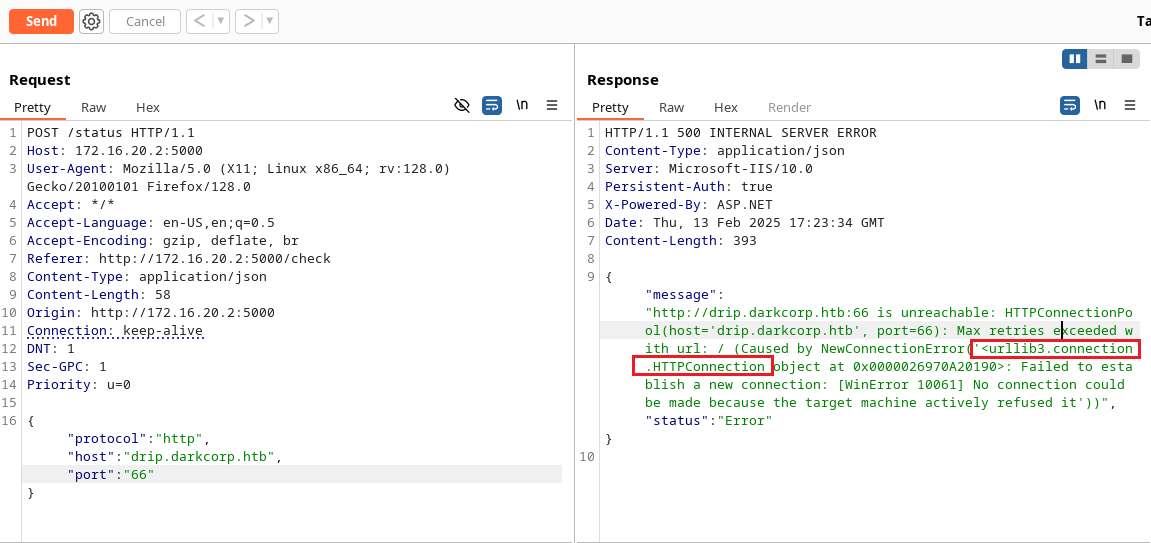Go forward to the next request in history

(x=249, y=21)
